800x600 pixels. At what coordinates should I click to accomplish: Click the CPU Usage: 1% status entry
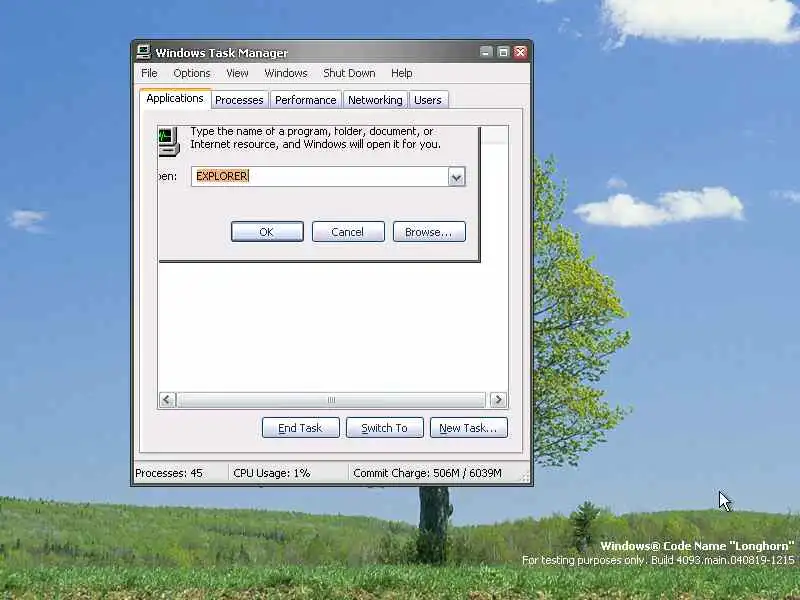[271, 473]
